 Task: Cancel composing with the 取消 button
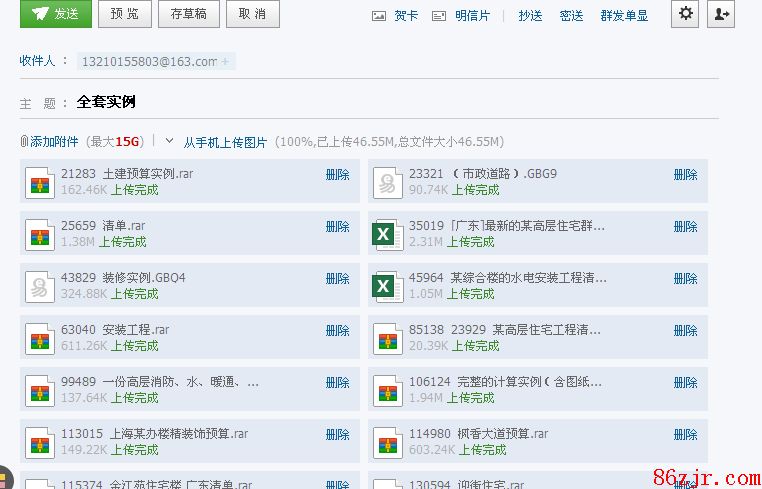coord(253,14)
